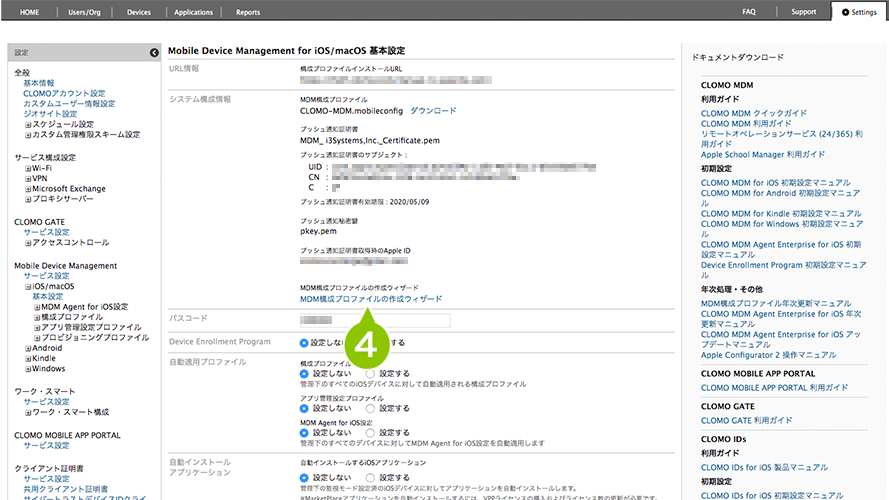Viewport: 889px width, 500px height.
Task: Expand the VPN settings node
Action: (28, 179)
